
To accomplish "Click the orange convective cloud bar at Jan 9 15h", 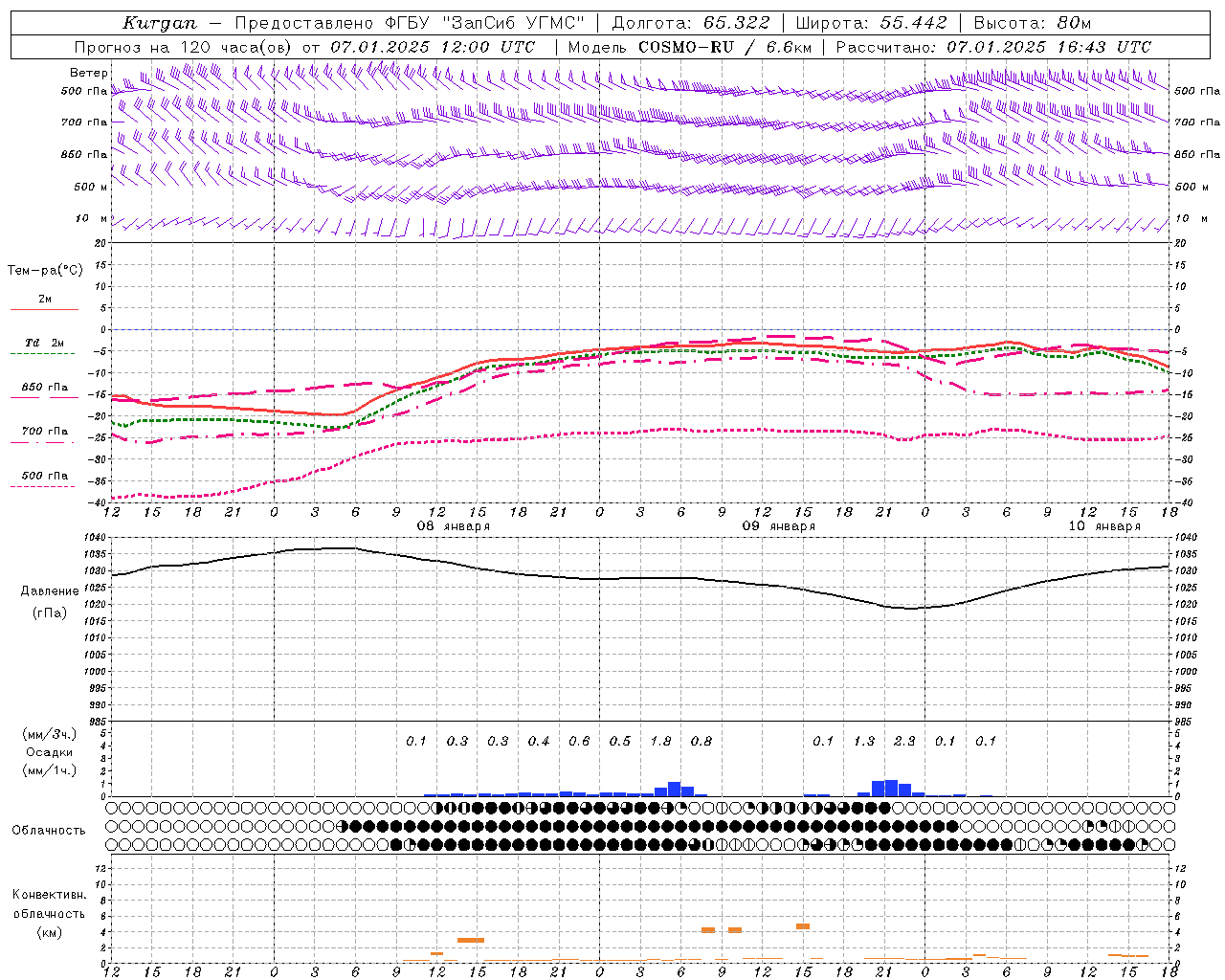I will coord(803,926).
